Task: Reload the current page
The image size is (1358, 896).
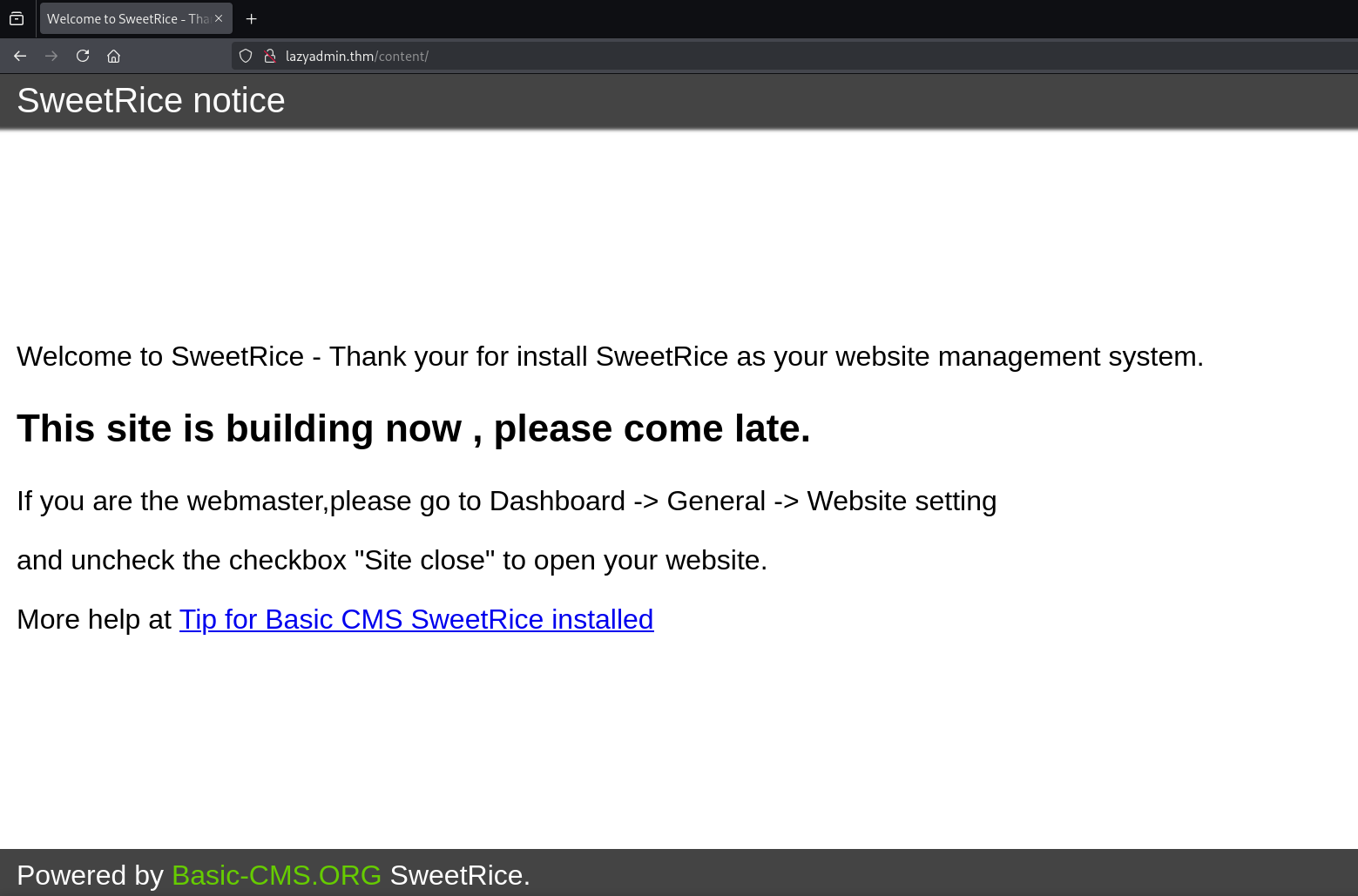Action: (83, 56)
